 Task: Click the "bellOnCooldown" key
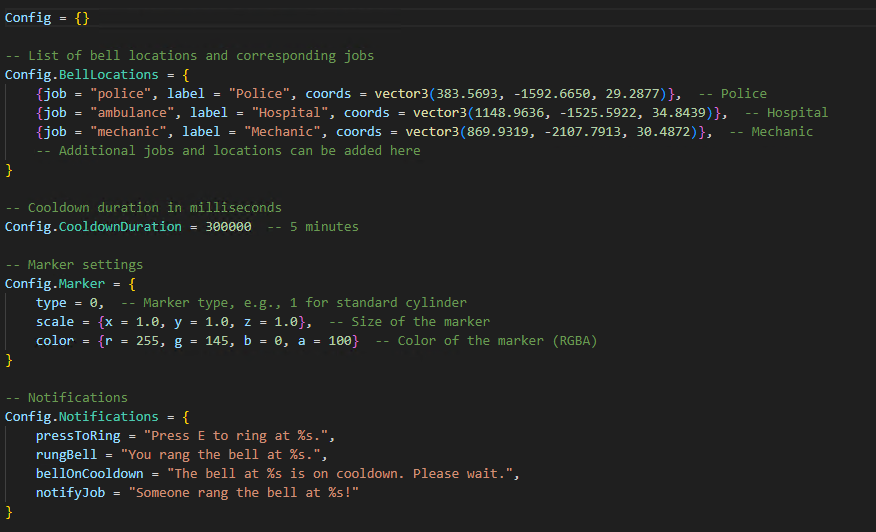89,474
